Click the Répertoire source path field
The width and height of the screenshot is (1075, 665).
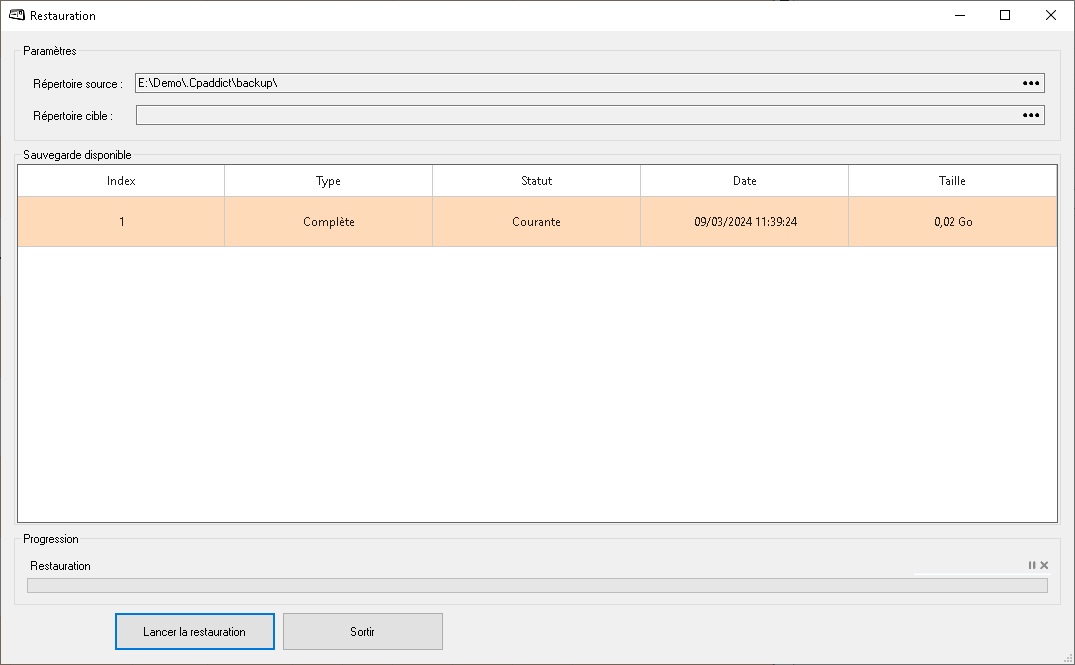[576, 83]
